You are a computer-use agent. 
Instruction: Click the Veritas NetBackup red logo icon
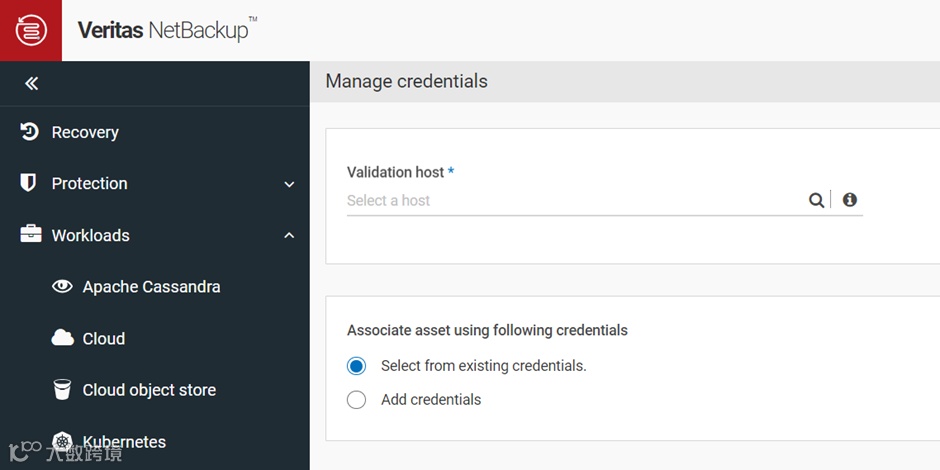[x=31, y=30]
